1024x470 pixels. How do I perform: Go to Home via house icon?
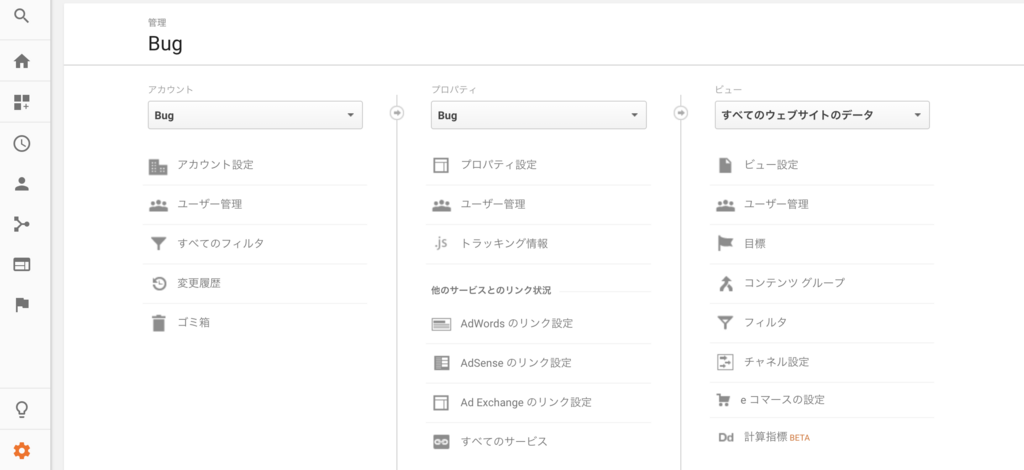tap(22, 61)
